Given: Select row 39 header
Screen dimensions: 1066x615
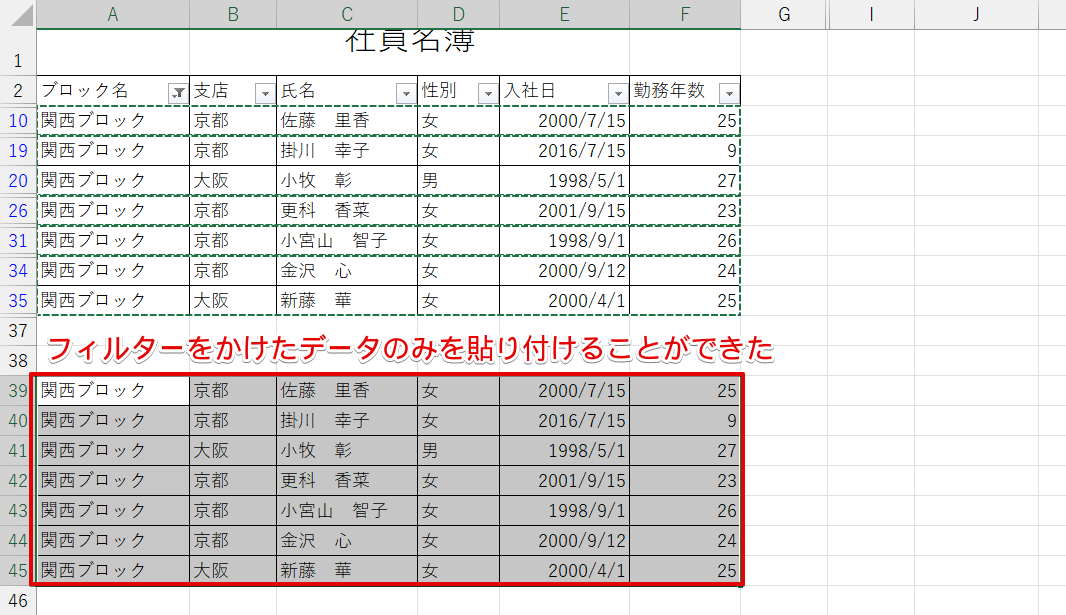Looking at the screenshot, I should tap(18, 390).
